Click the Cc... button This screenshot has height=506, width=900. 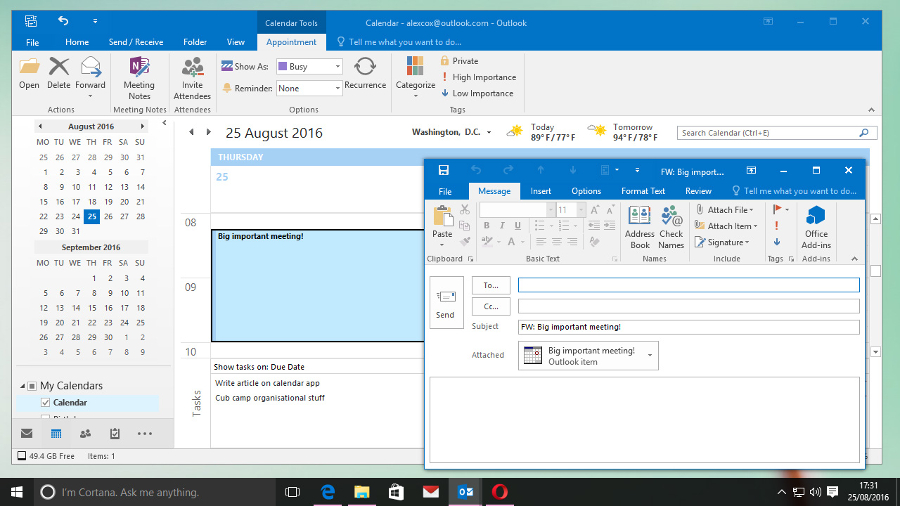[x=491, y=306]
